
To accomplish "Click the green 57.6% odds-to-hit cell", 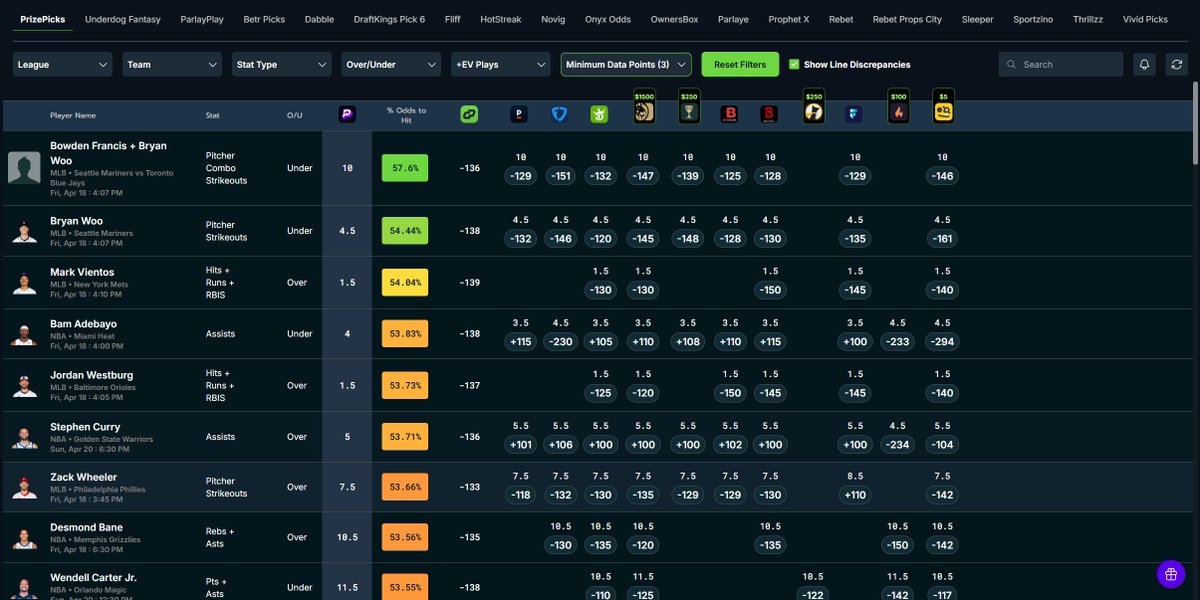I will click(405, 168).
